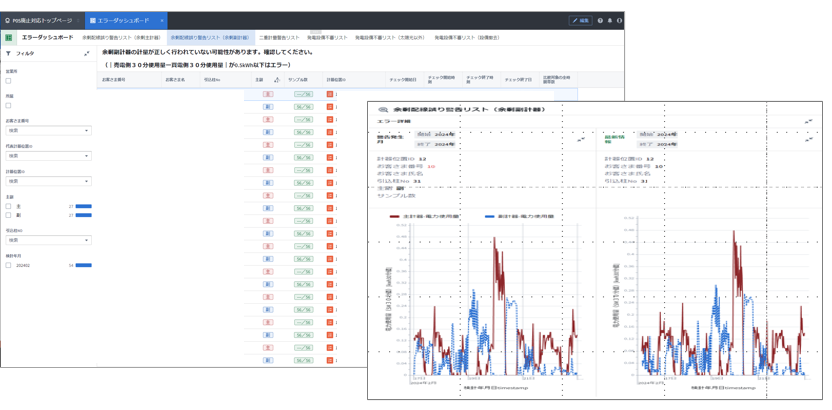Collapse the フィルタ panel with the arrows icon

coord(87,53)
